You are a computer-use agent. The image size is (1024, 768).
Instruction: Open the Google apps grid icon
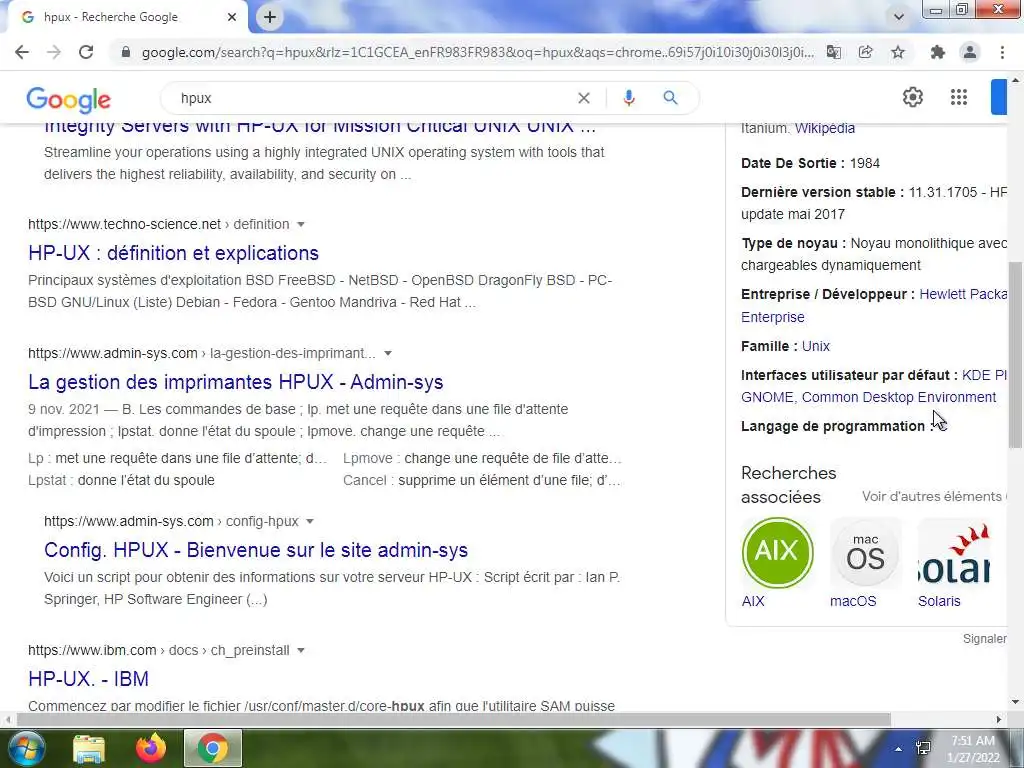959,97
